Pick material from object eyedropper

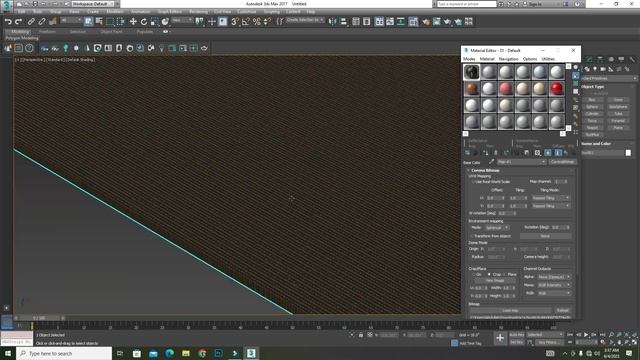click(491, 162)
